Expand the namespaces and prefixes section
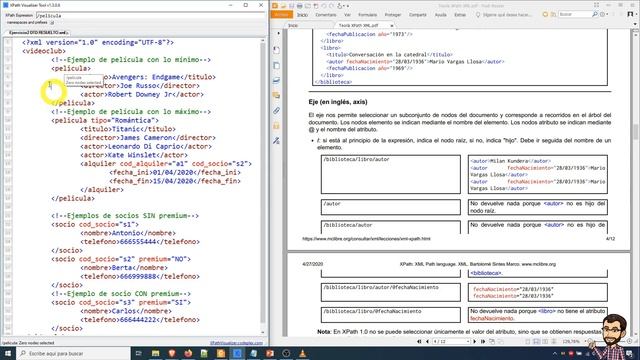The width and height of the screenshot is (640, 360). [x=52, y=23]
